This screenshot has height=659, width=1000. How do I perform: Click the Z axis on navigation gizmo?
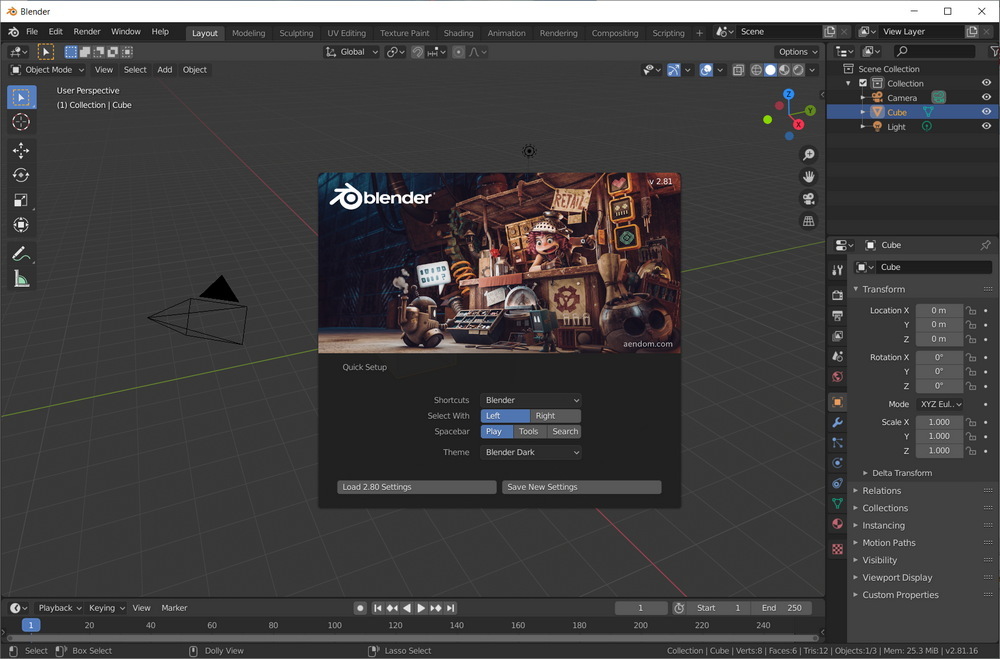[789, 94]
